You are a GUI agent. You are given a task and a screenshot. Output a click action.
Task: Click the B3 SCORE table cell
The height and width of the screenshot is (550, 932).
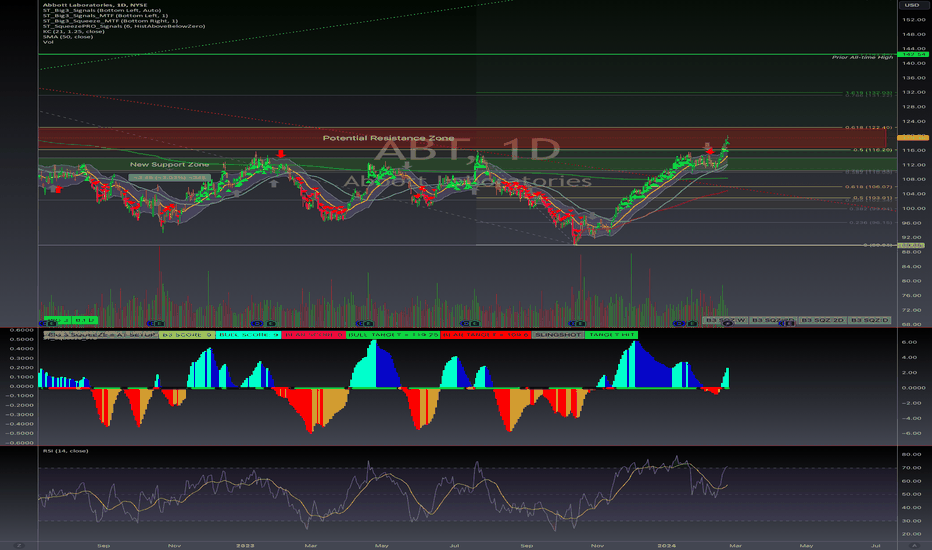click(187, 335)
